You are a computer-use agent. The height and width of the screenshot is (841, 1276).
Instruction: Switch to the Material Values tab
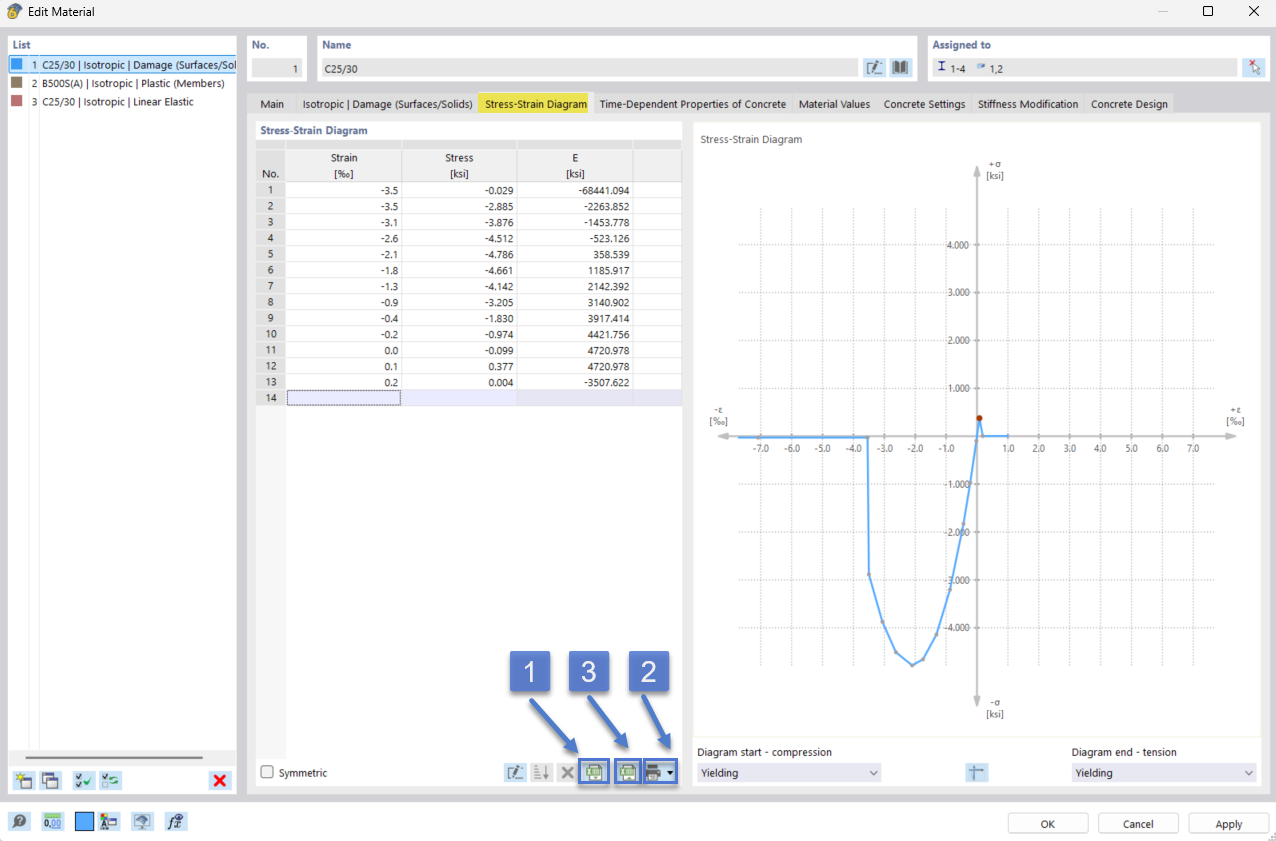pyautogui.click(x=834, y=103)
